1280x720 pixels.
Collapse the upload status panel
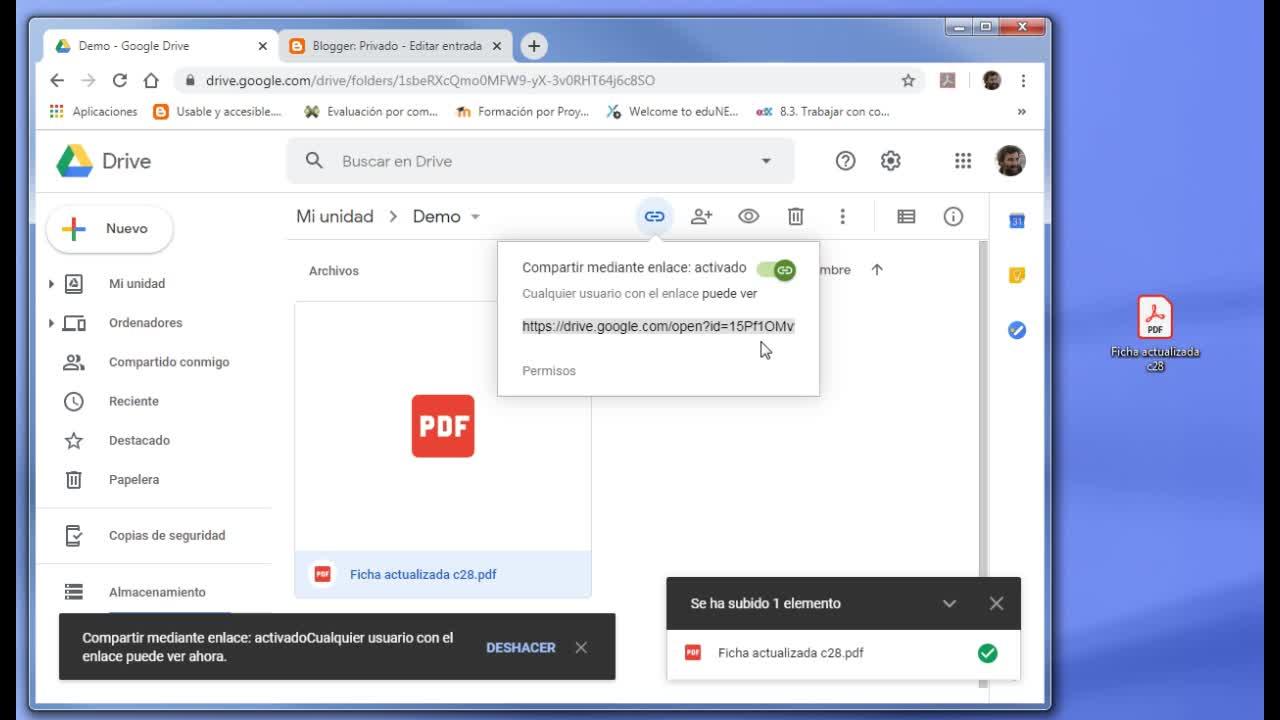950,603
